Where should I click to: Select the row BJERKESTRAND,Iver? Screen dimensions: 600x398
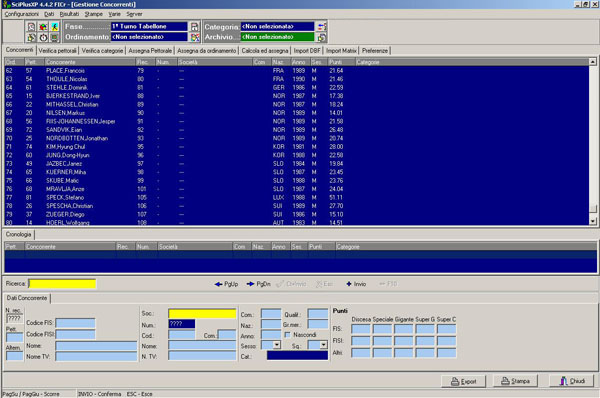297,96
